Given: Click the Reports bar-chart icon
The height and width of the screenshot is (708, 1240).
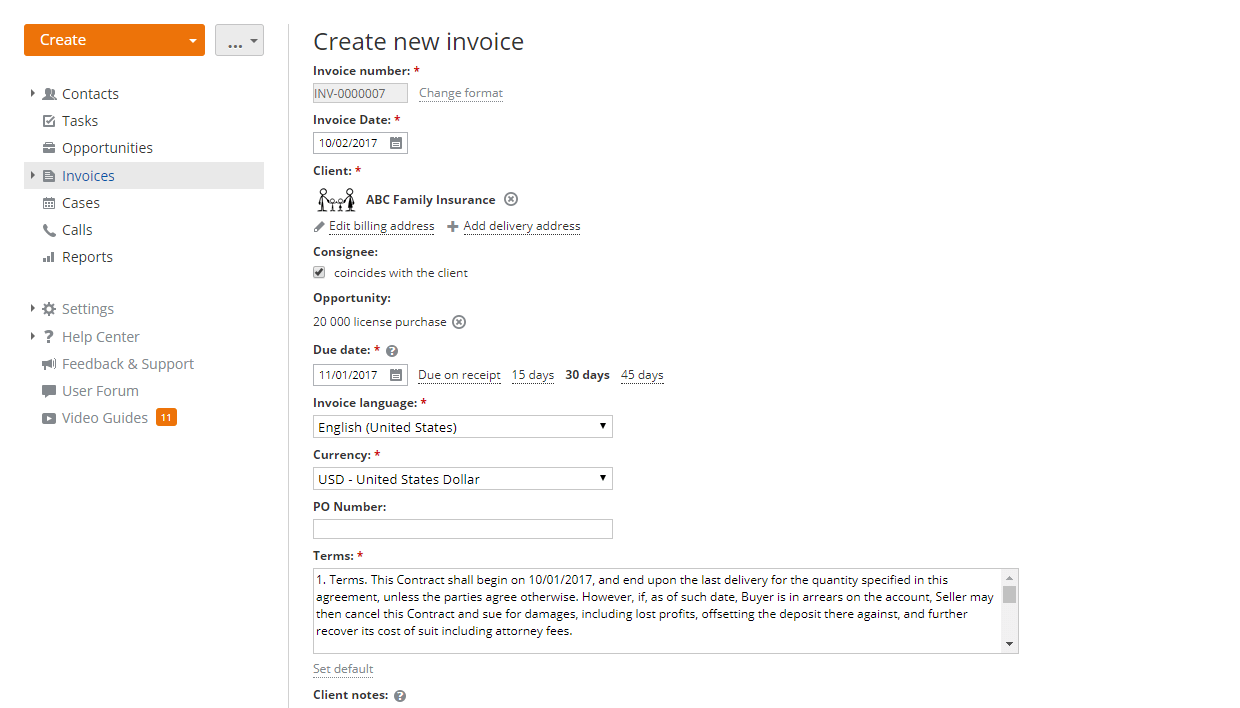Looking at the screenshot, I should (x=47, y=257).
